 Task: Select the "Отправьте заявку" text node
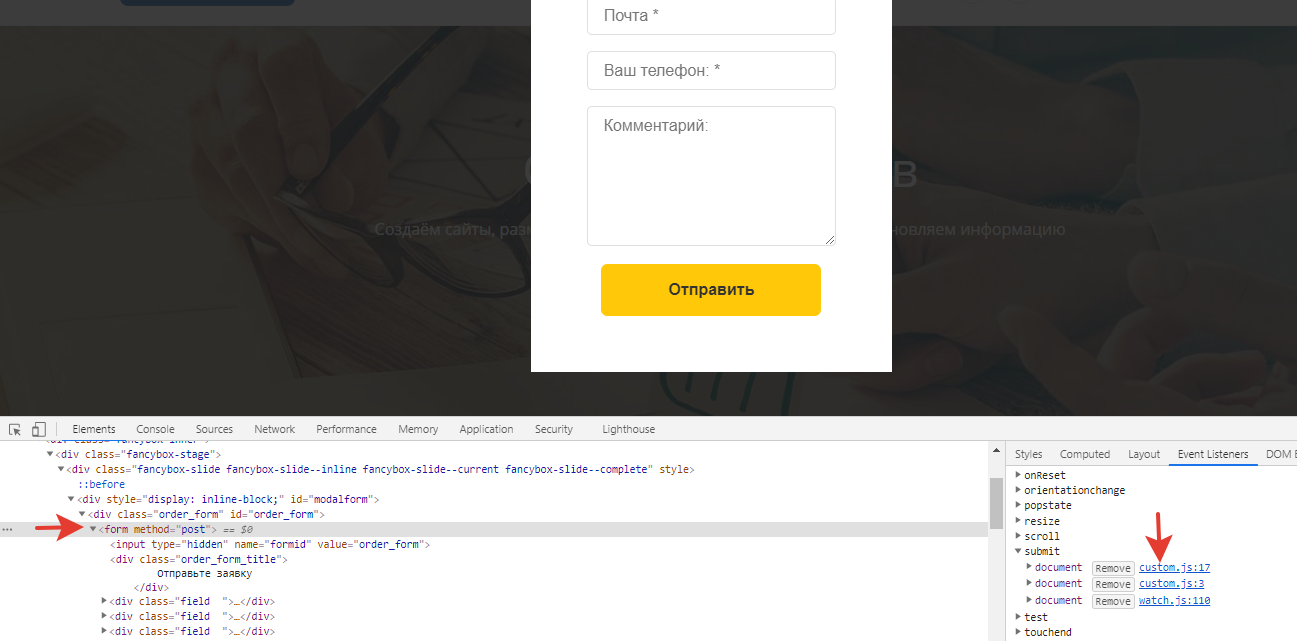click(204, 574)
